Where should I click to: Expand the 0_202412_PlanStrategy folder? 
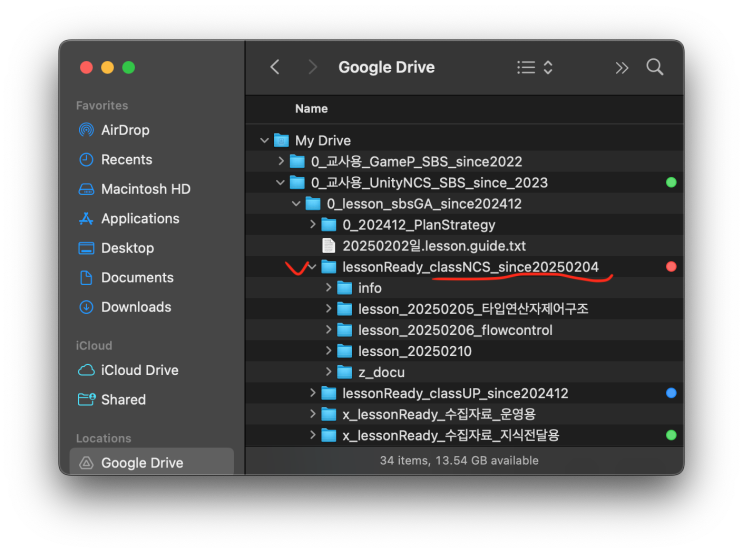(313, 224)
